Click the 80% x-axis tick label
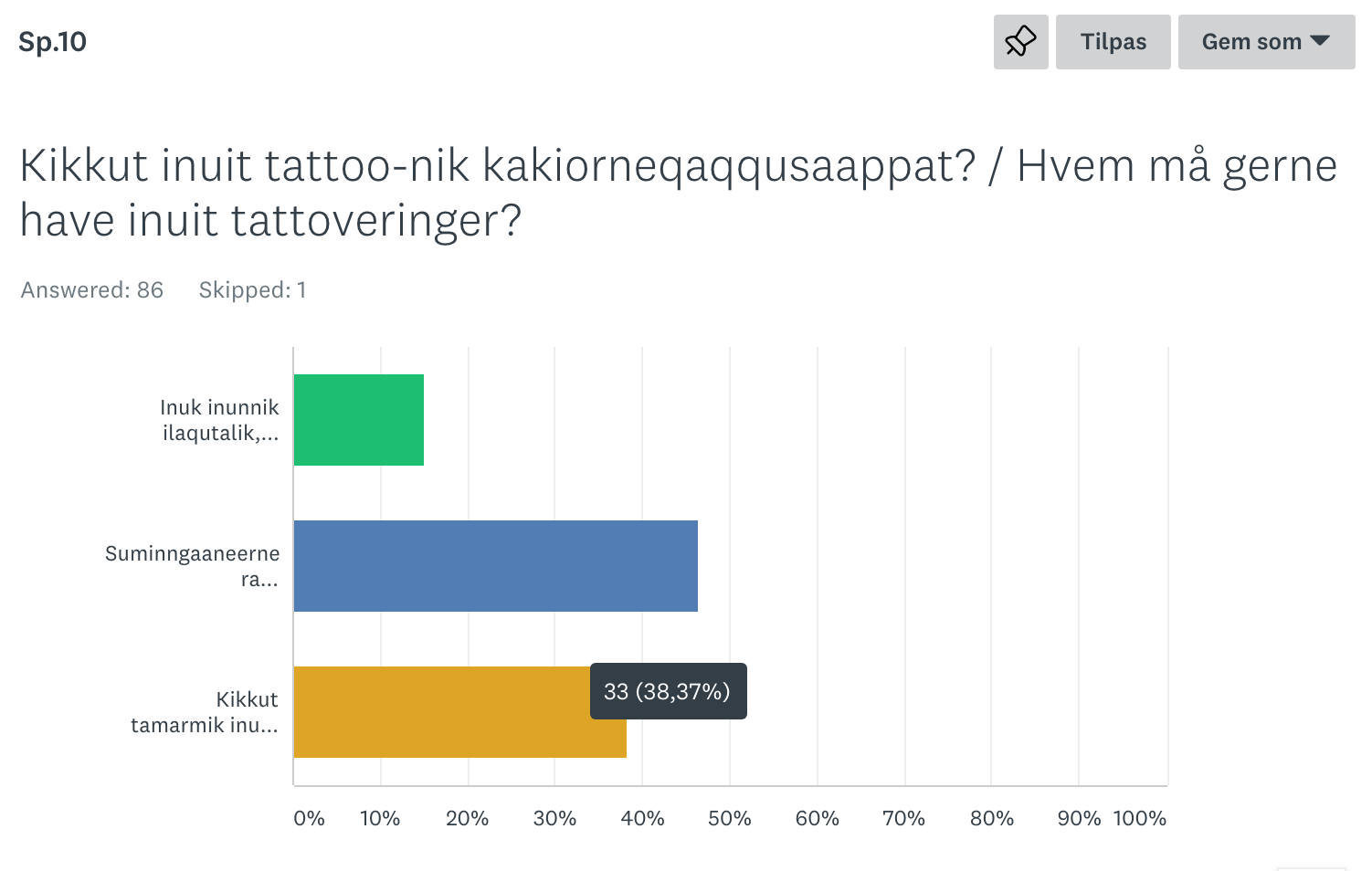The height and width of the screenshot is (871, 1372). click(x=991, y=818)
